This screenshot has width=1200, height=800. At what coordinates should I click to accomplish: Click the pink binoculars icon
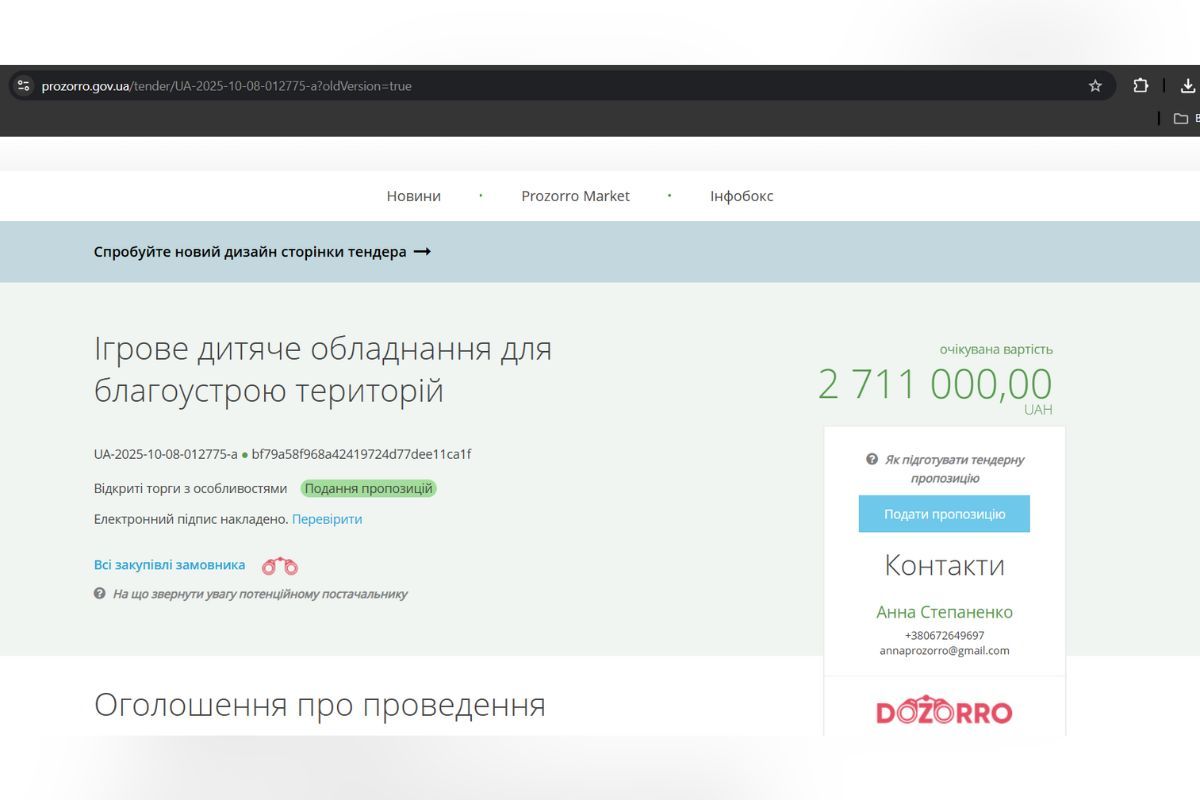coord(280,566)
